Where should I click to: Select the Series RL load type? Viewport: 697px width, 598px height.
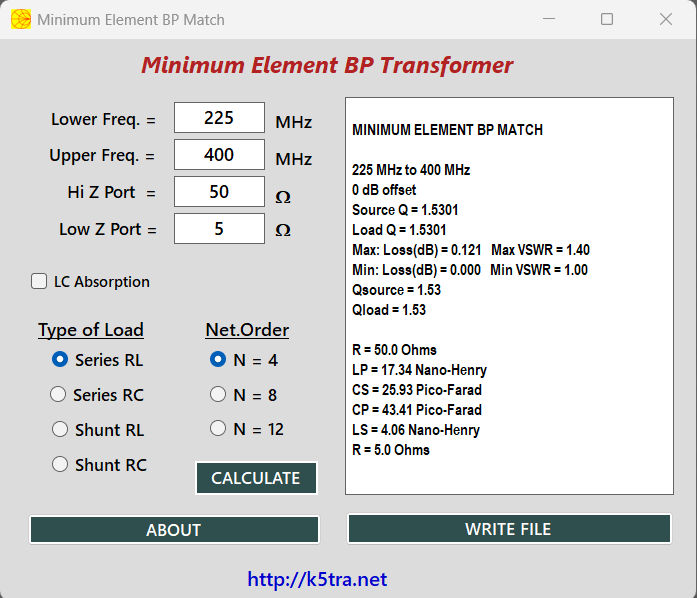coord(60,360)
